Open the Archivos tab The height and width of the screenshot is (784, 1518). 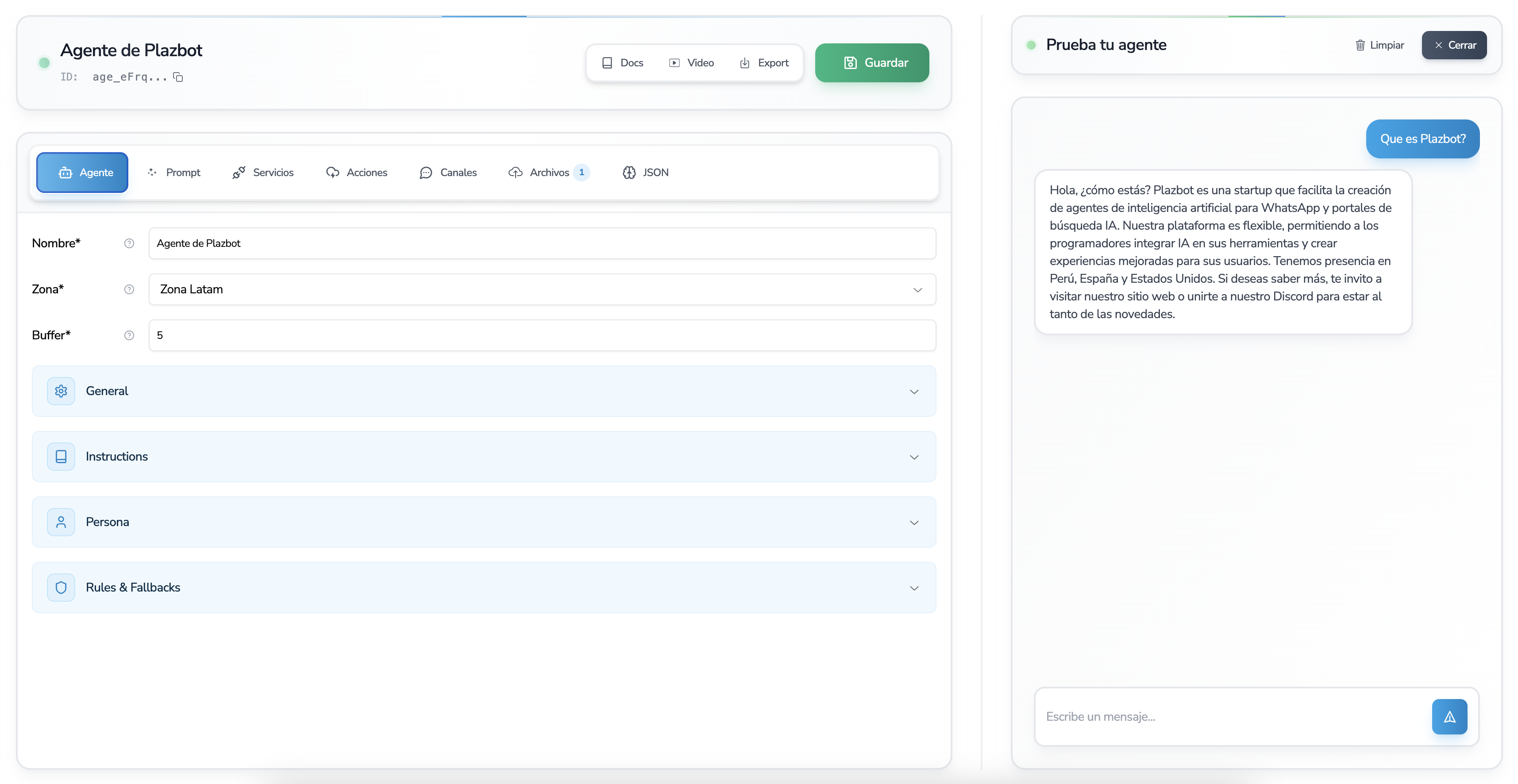pos(548,173)
